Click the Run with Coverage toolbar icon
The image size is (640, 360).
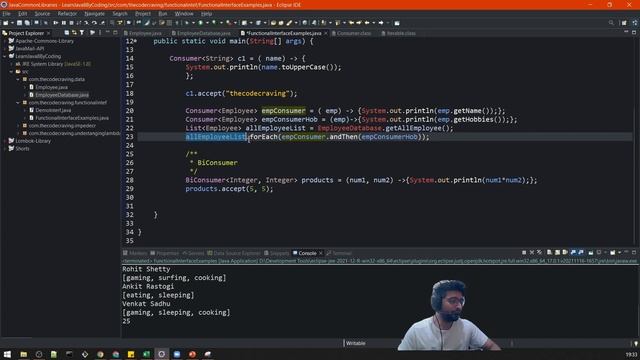[x=214, y=23]
